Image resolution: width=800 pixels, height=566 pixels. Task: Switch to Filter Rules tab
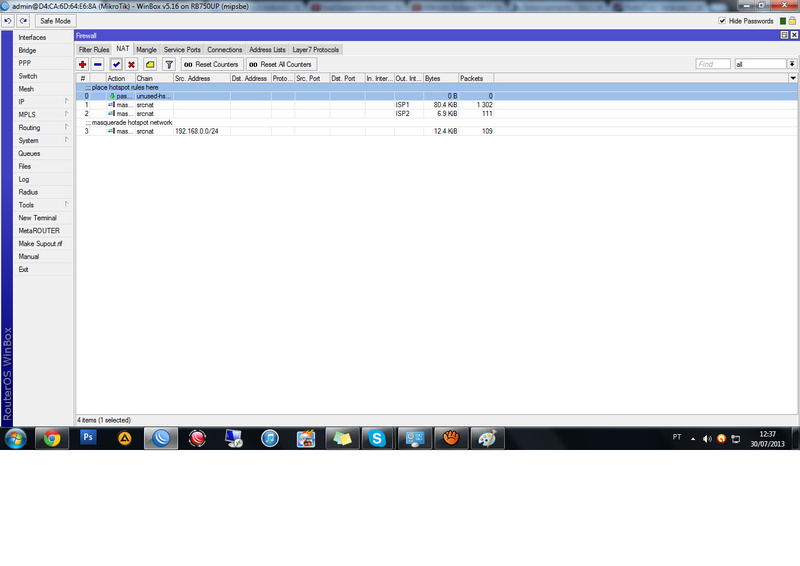point(94,50)
